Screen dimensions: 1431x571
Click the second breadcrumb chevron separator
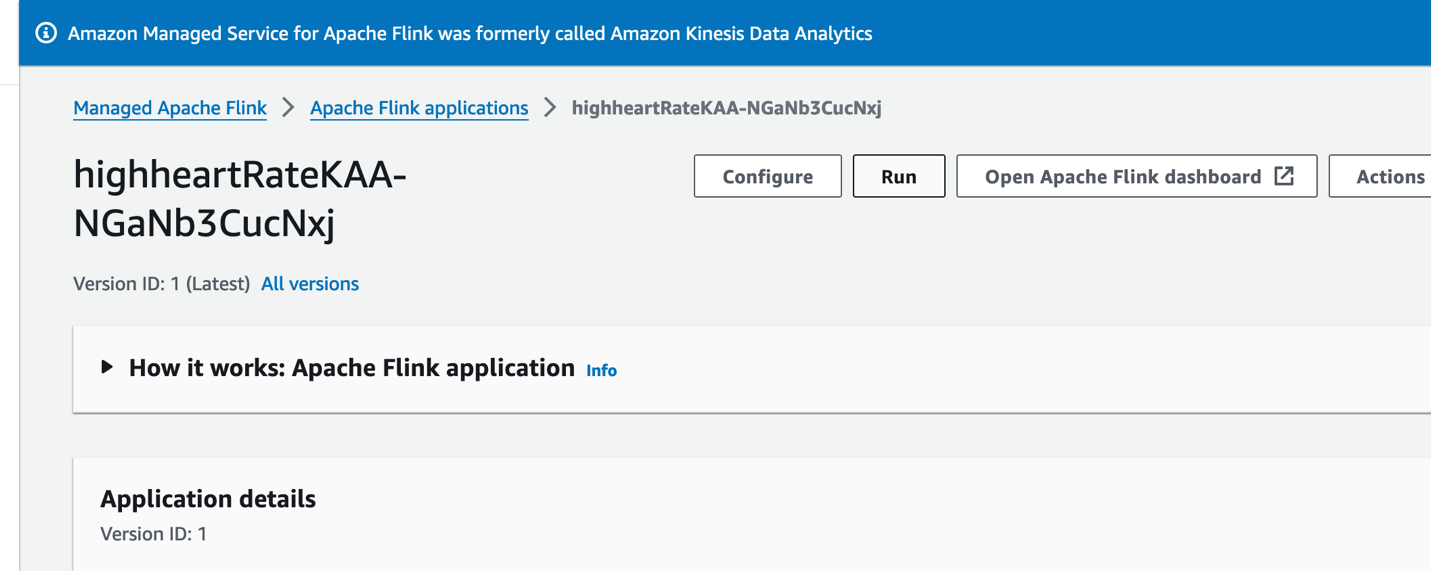(550, 108)
